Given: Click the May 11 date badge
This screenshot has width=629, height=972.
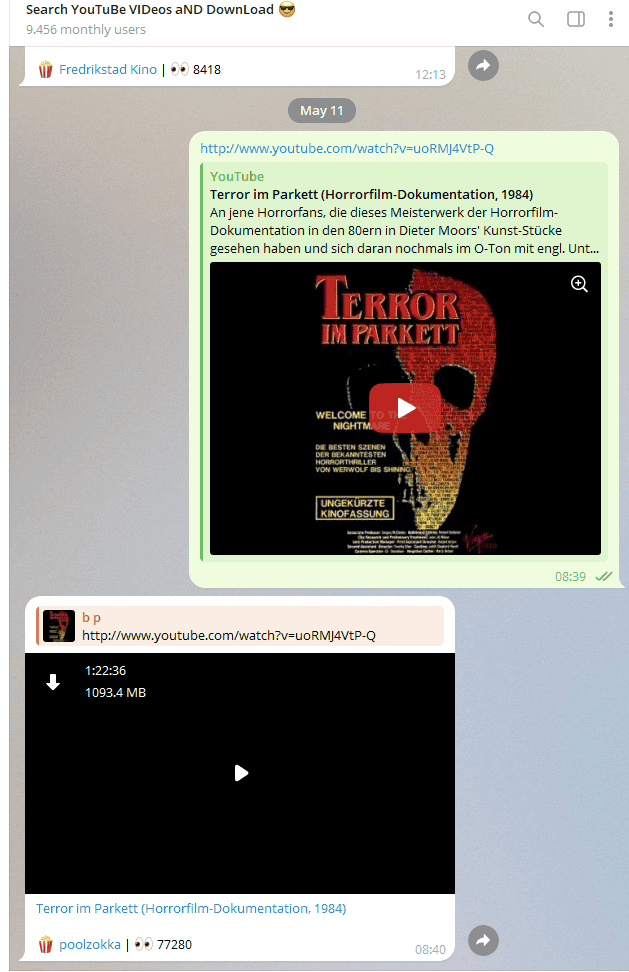Looking at the screenshot, I should pos(322,110).
